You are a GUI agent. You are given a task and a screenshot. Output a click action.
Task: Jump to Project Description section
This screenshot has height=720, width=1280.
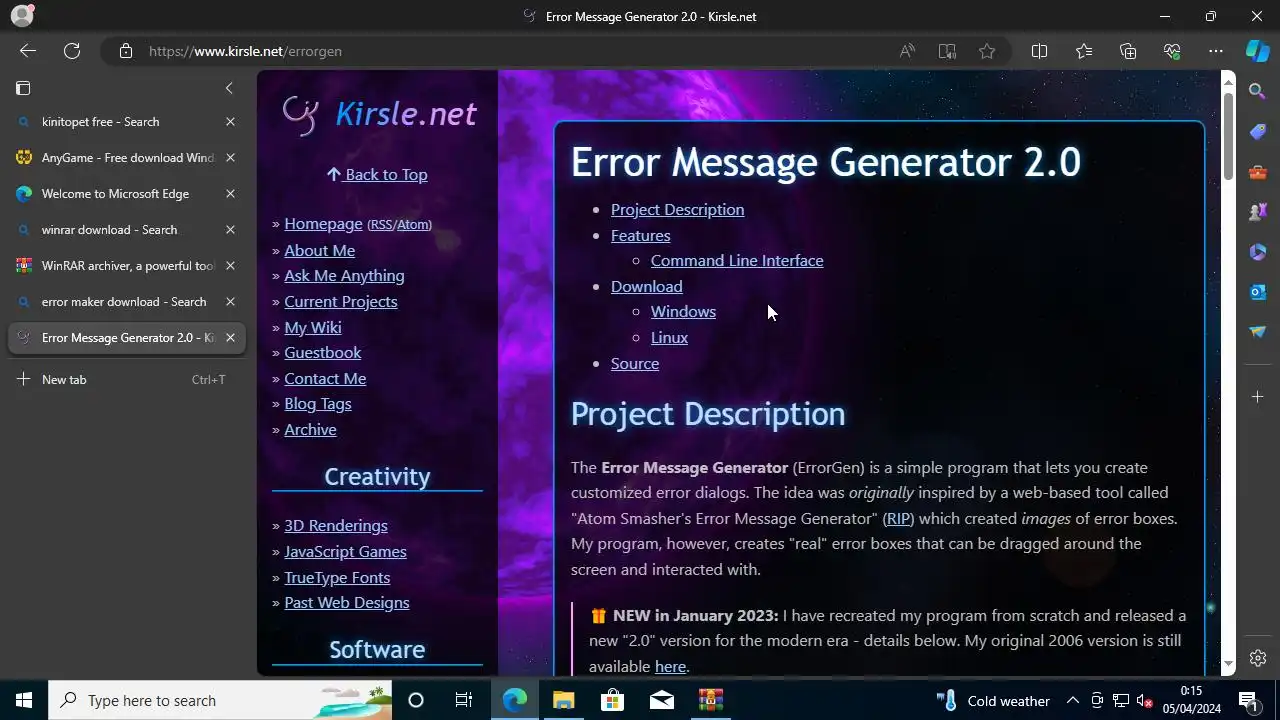[677, 210]
